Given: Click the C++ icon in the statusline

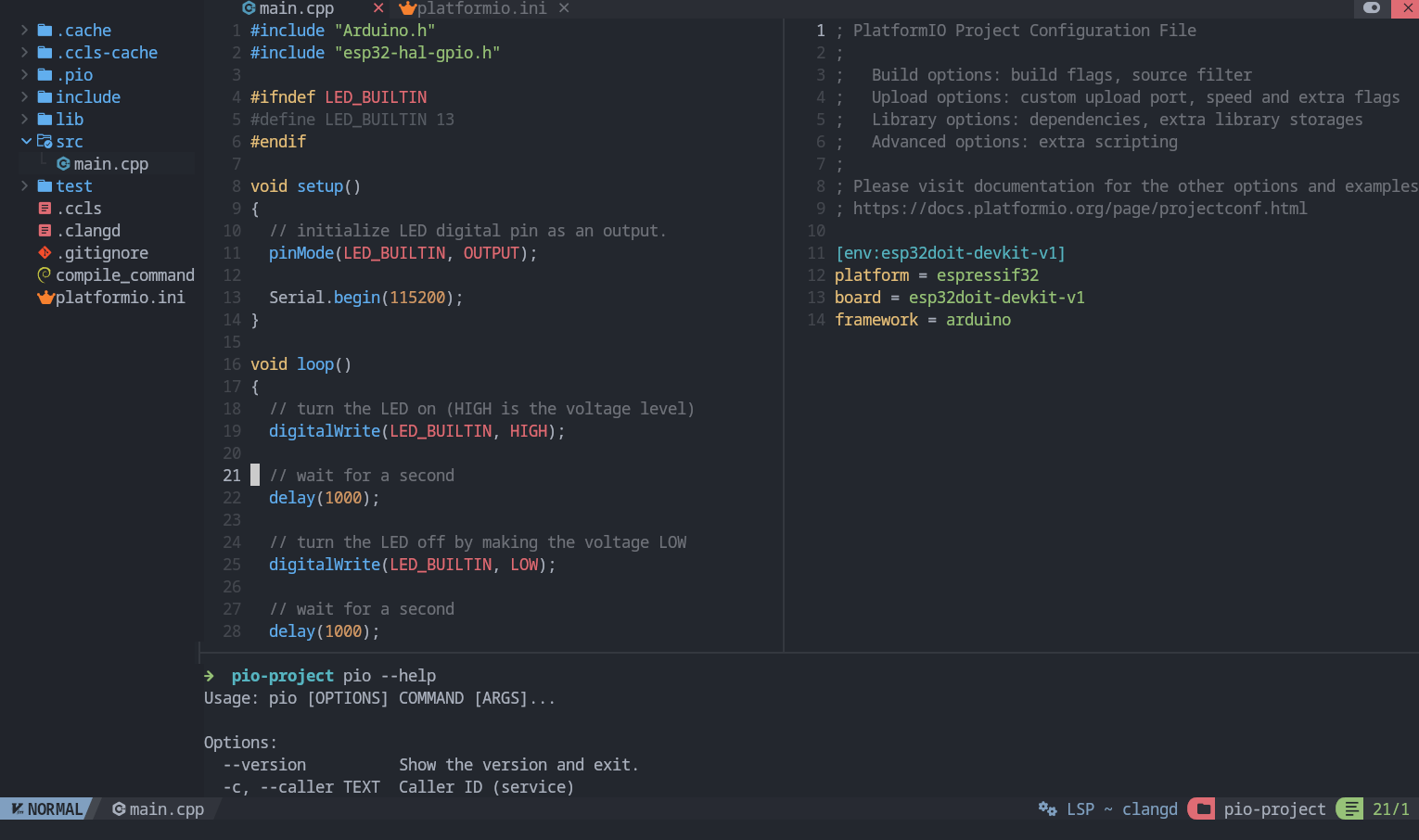Looking at the screenshot, I should coord(119,809).
